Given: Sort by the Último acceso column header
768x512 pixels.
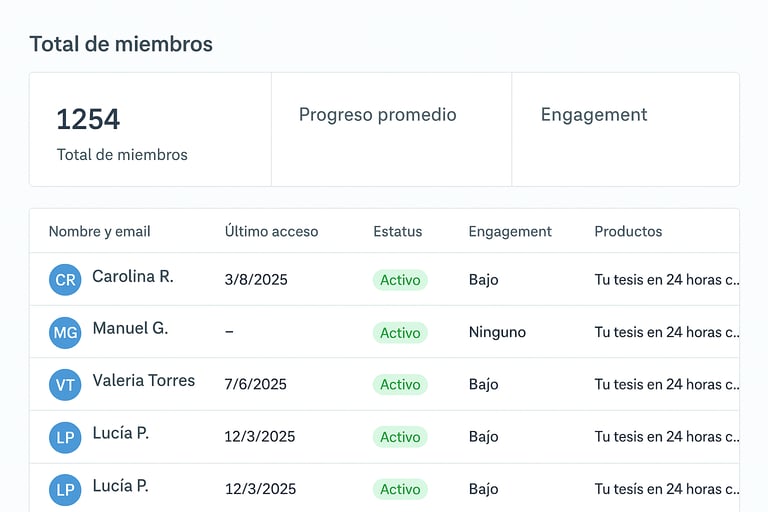Looking at the screenshot, I should (x=271, y=231).
